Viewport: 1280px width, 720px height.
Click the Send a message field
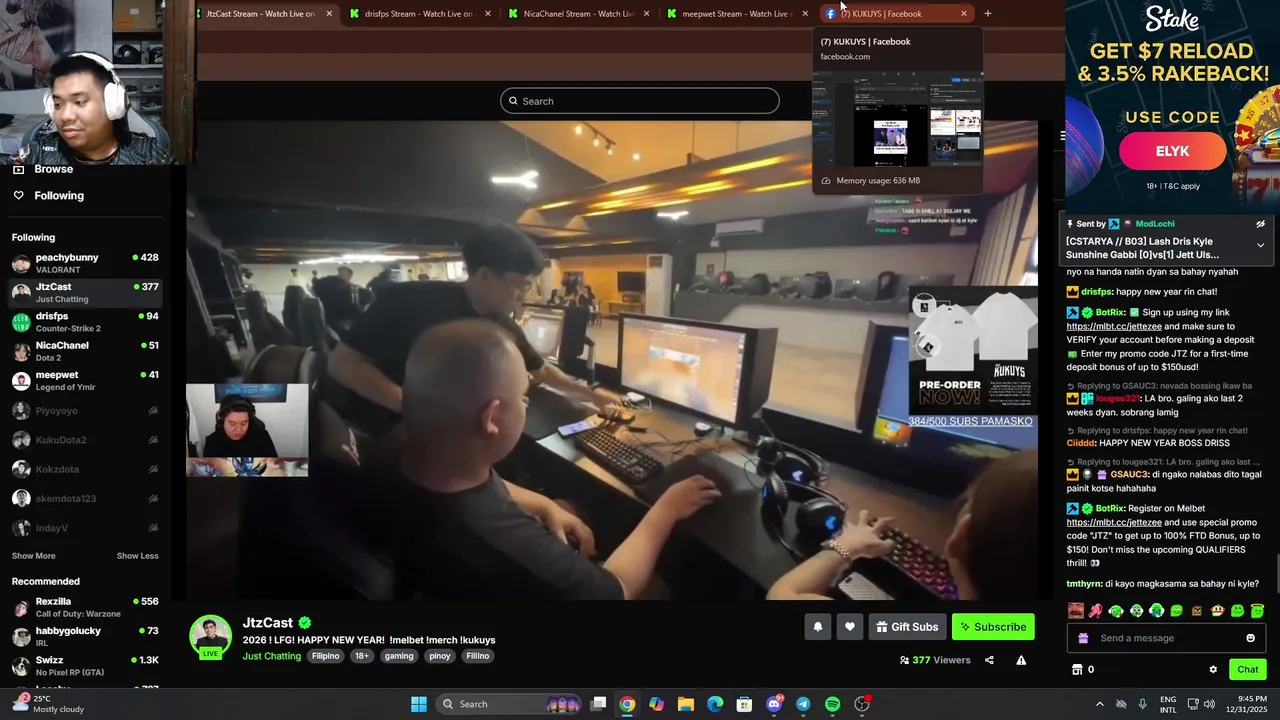tap(1166, 638)
